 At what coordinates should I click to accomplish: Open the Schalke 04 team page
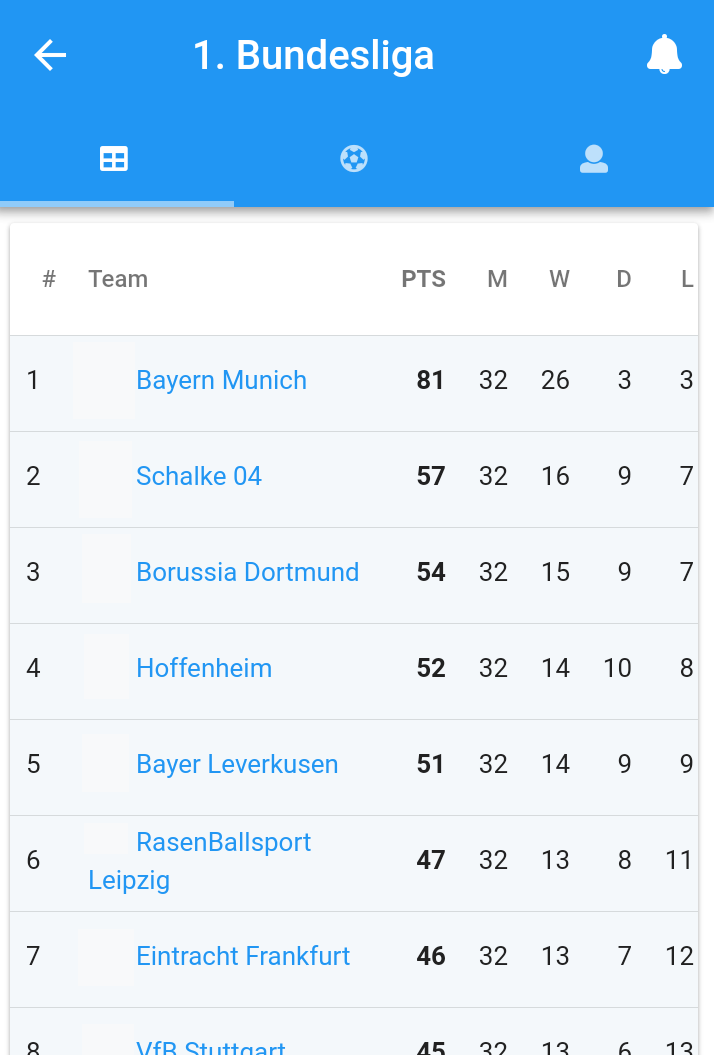point(199,476)
